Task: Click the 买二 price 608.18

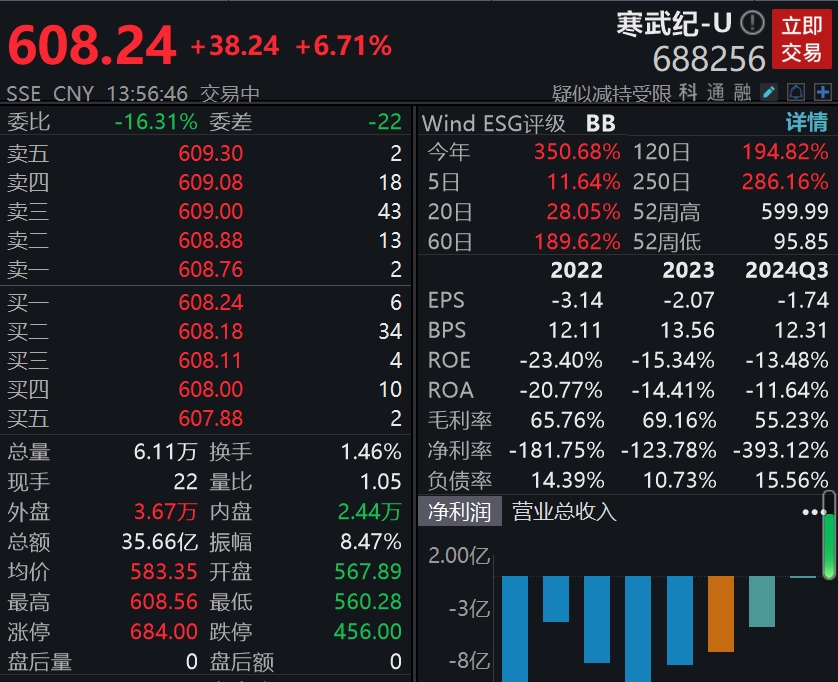Action: pyautogui.click(x=211, y=331)
